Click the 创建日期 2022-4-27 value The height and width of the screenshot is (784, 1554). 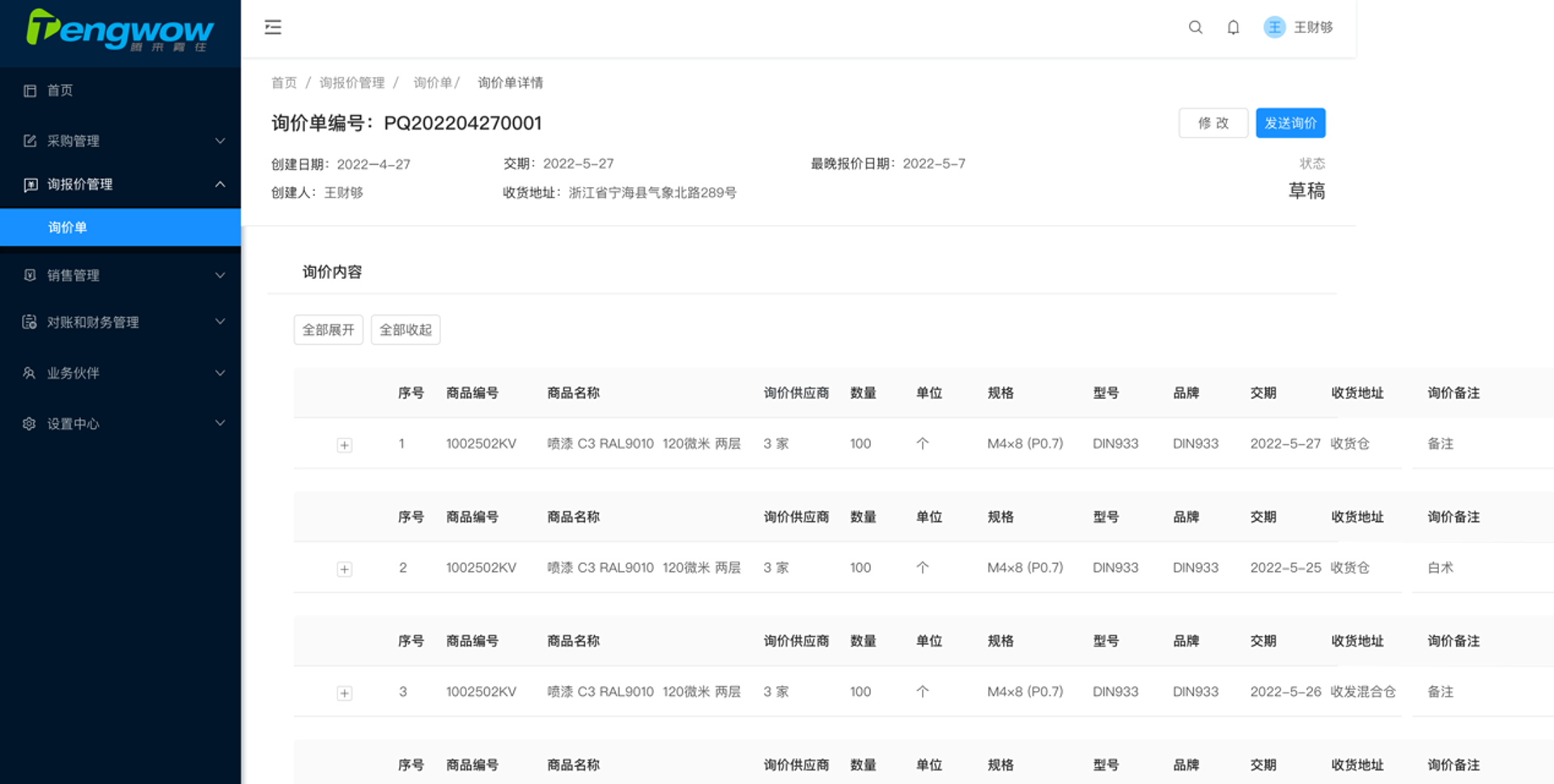coord(373,164)
